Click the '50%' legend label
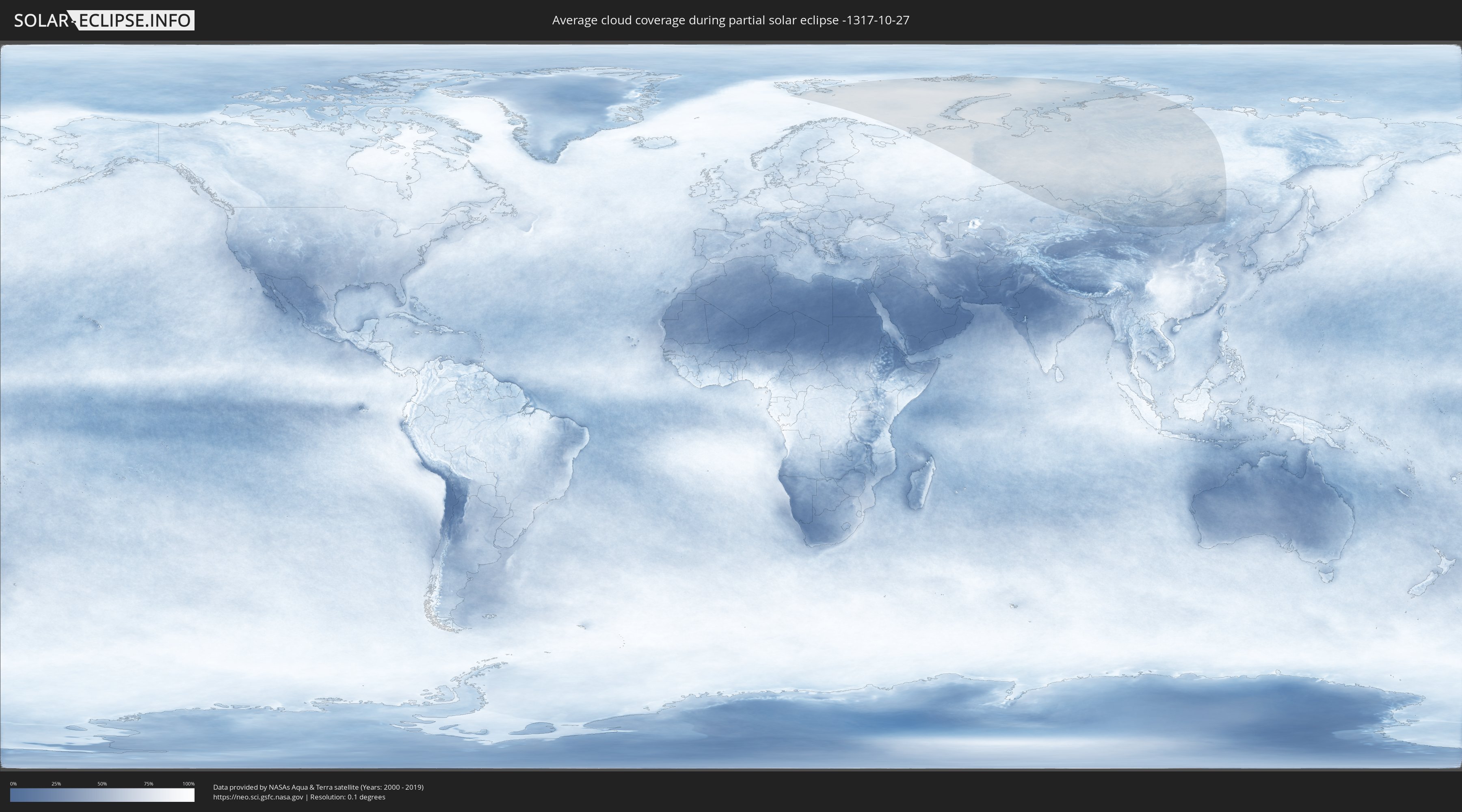Viewport: 1462px width, 812px height. click(102, 784)
